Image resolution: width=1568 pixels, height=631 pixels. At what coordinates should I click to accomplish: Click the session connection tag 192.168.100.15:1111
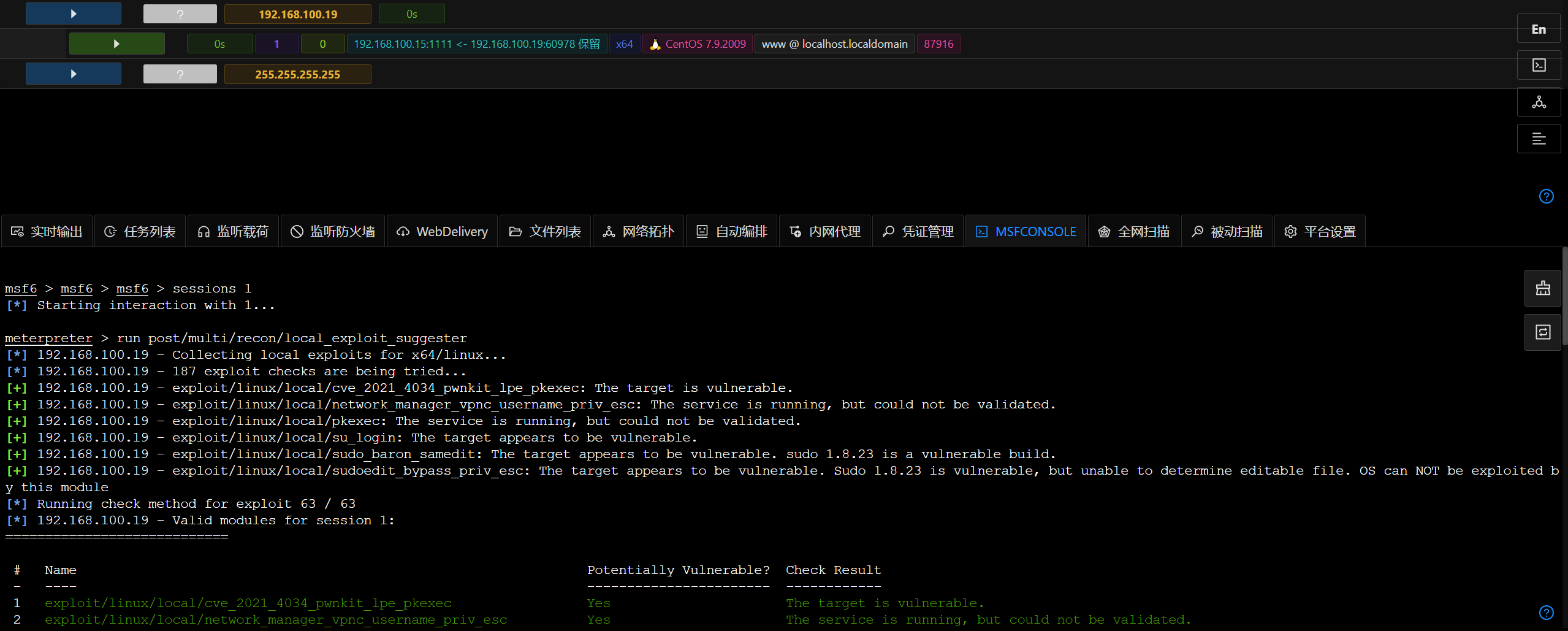[477, 44]
